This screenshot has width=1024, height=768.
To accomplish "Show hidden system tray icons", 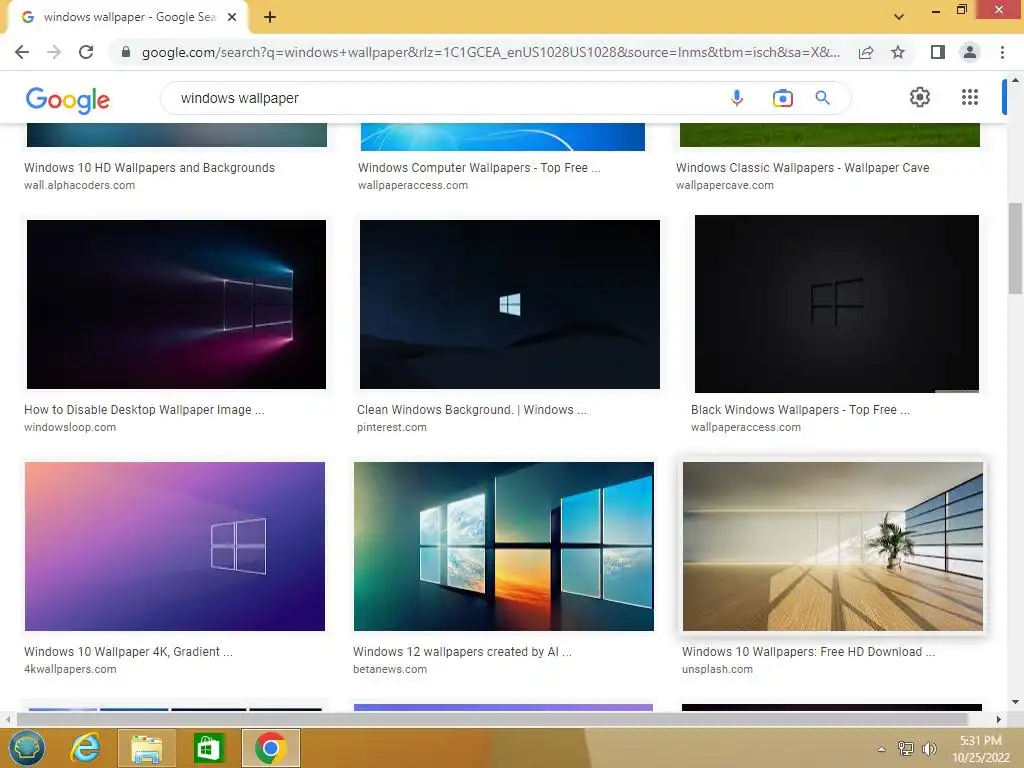I will pyautogui.click(x=882, y=748).
